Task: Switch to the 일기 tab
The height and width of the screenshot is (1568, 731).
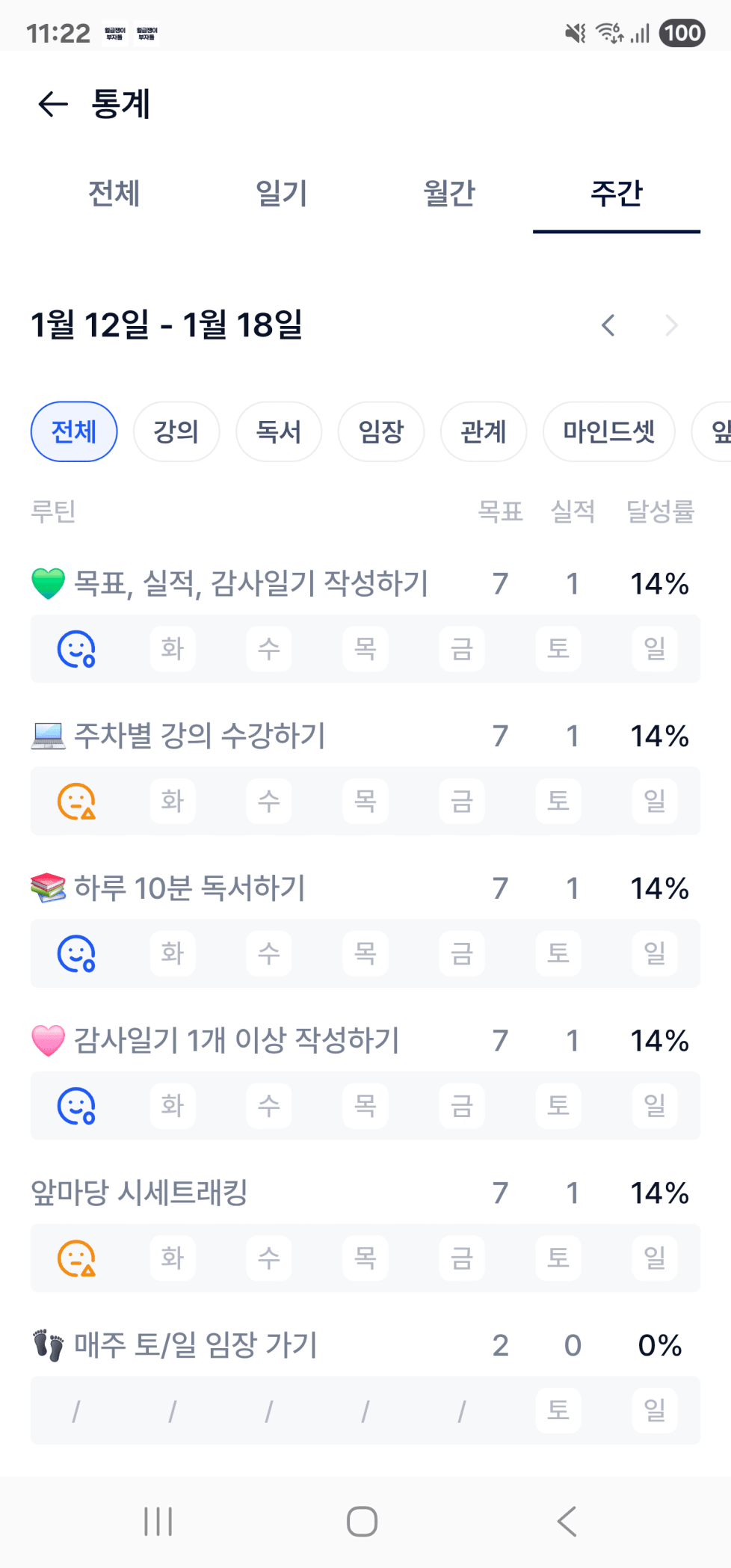Action: pyautogui.click(x=282, y=194)
